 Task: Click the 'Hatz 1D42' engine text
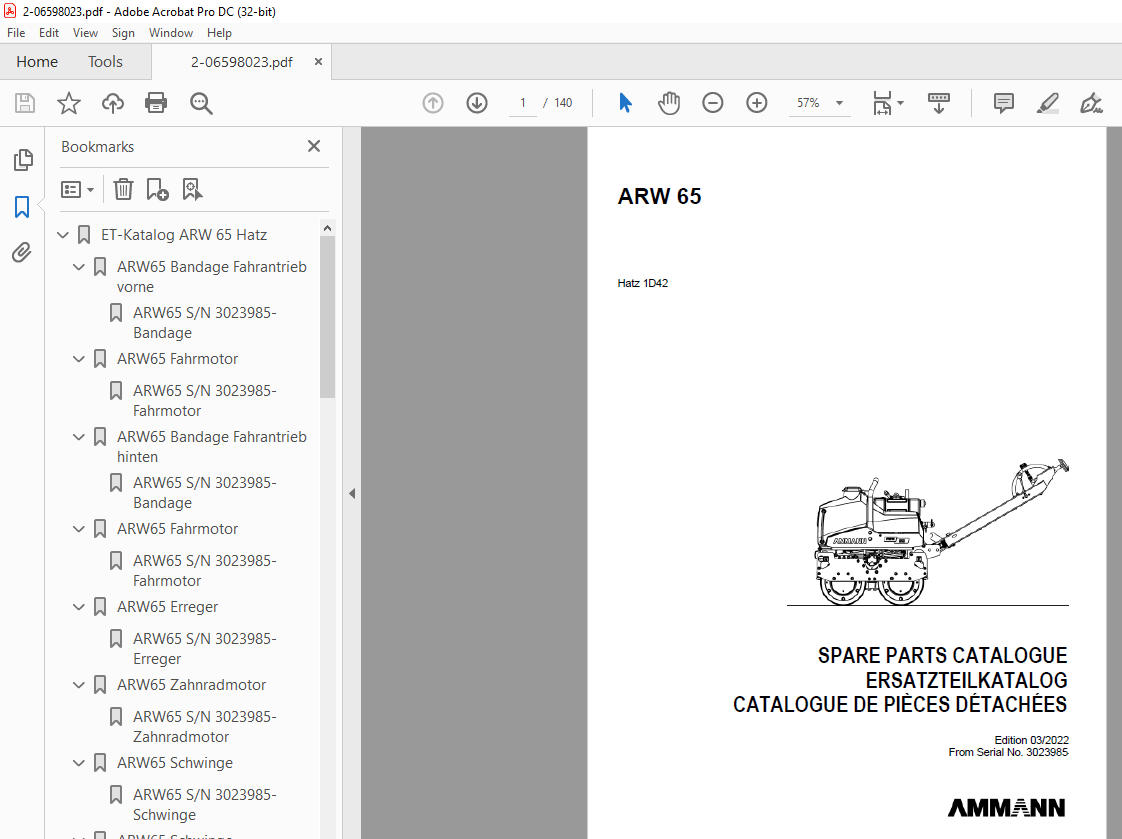tap(643, 283)
